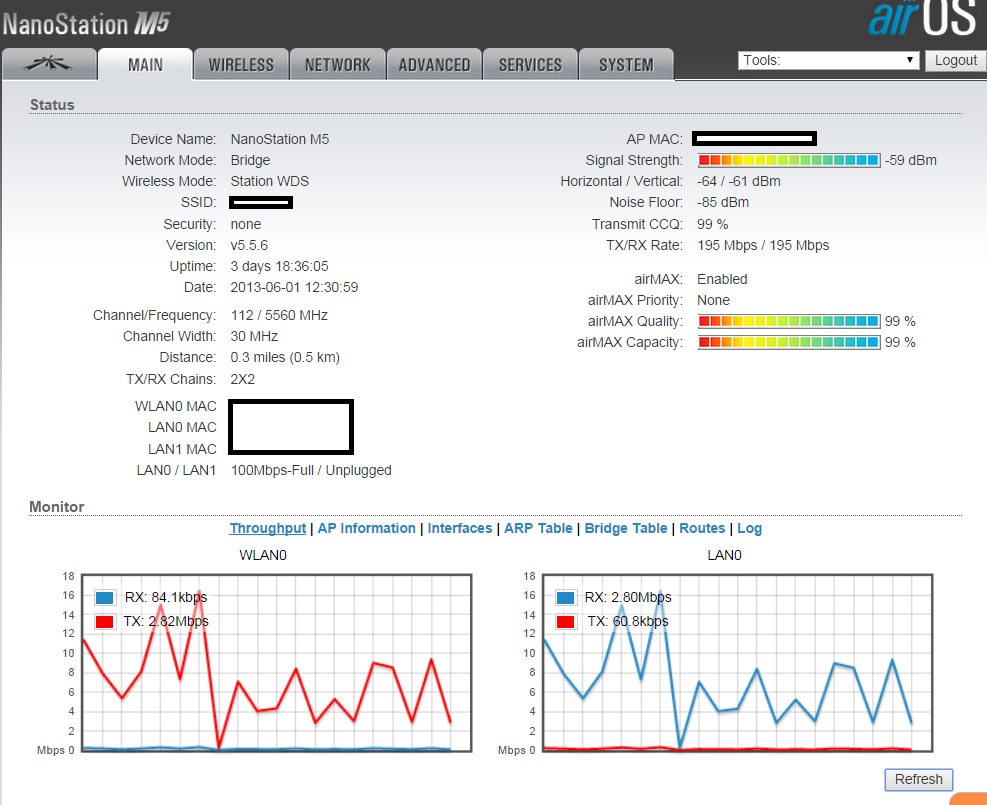987x805 pixels.
Task: Open the NETWORK tab
Action: pos(337,64)
